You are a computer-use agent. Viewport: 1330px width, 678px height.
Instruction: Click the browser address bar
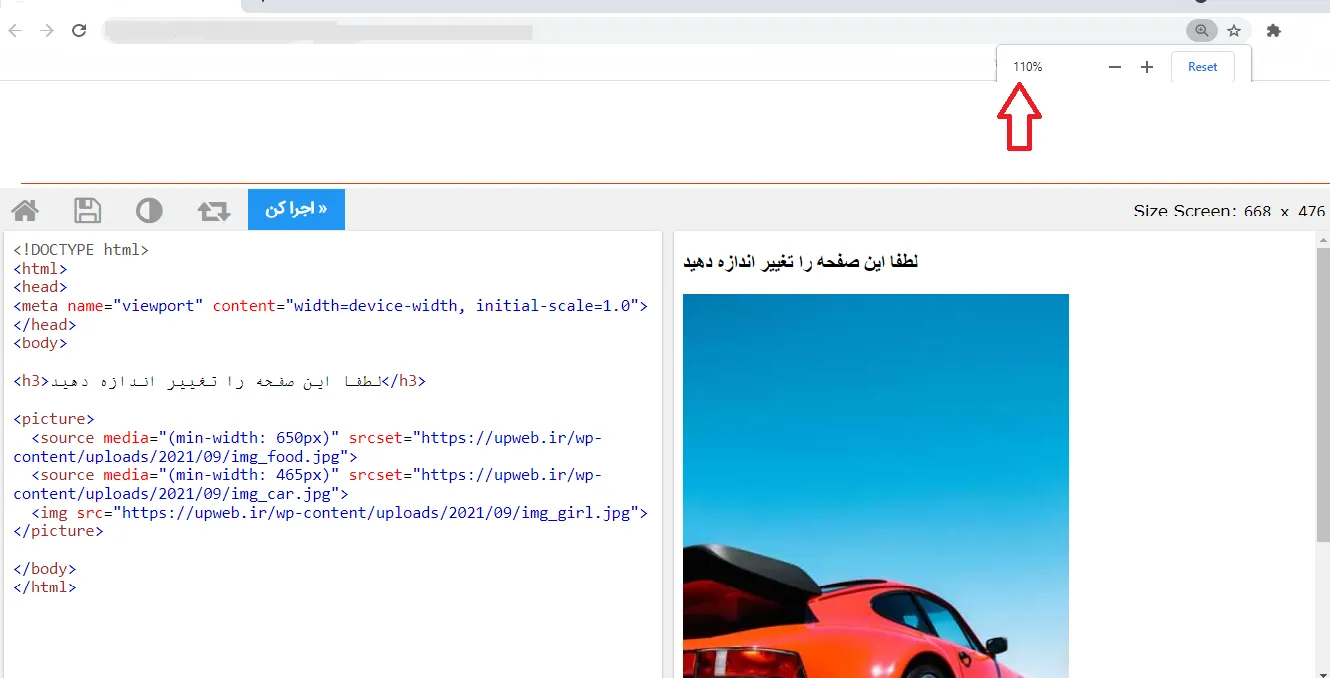(x=640, y=31)
